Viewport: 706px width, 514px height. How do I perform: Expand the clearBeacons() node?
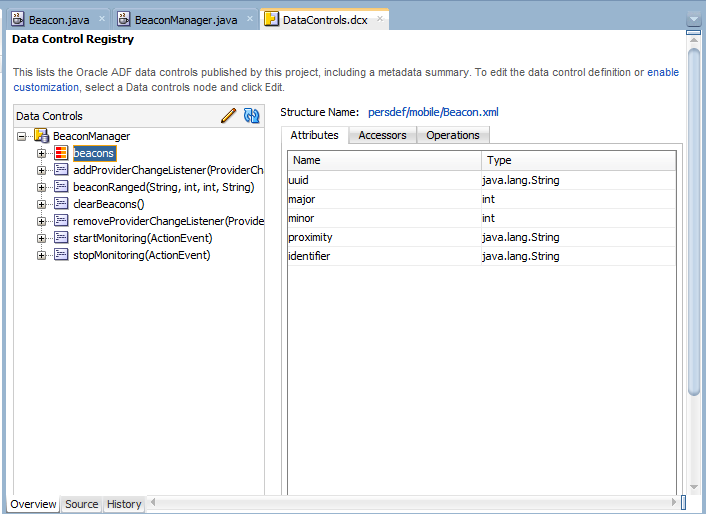click(x=41, y=204)
